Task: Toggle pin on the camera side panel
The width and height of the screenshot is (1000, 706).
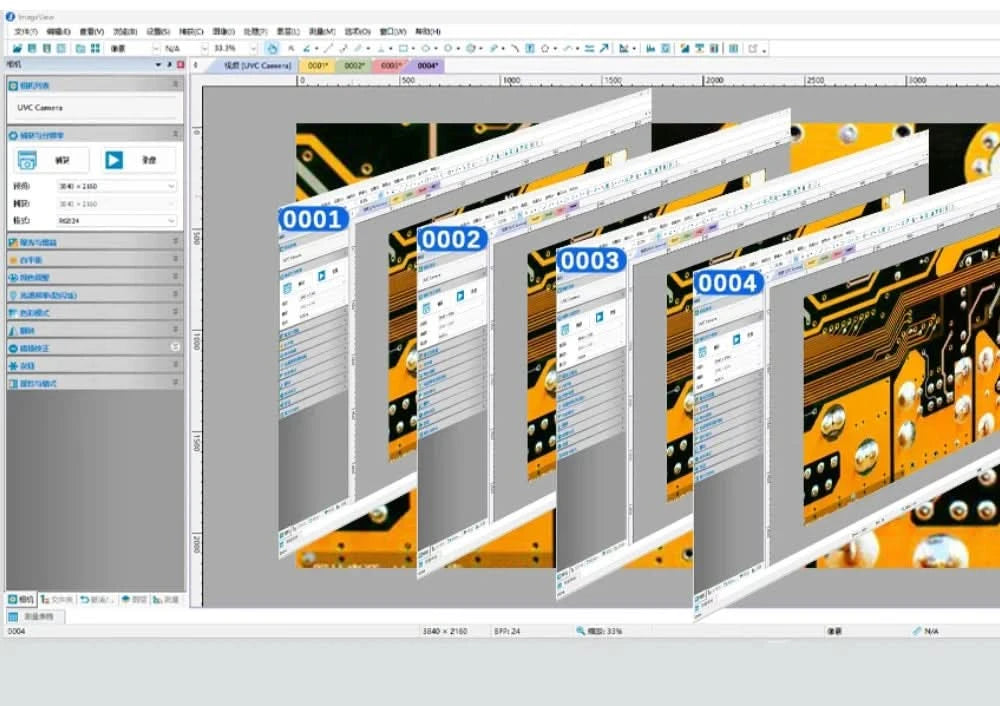Action: (170, 64)
